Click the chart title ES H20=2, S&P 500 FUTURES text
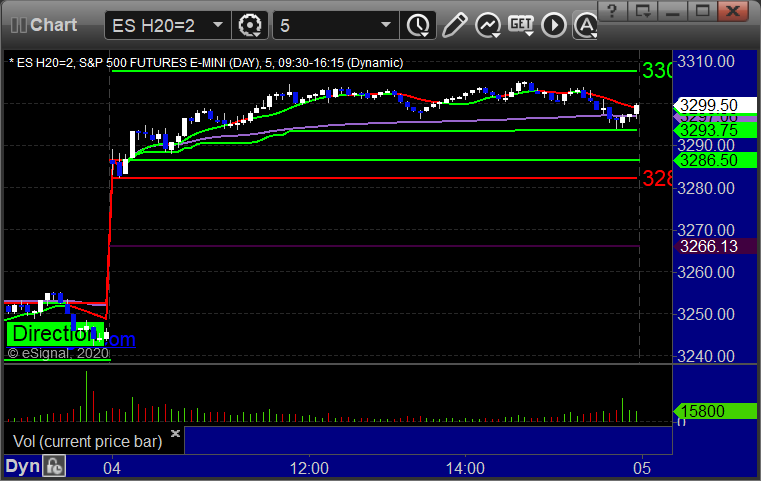Image resolution: width=761 pixels, height=481 pixels. (206, 63)
